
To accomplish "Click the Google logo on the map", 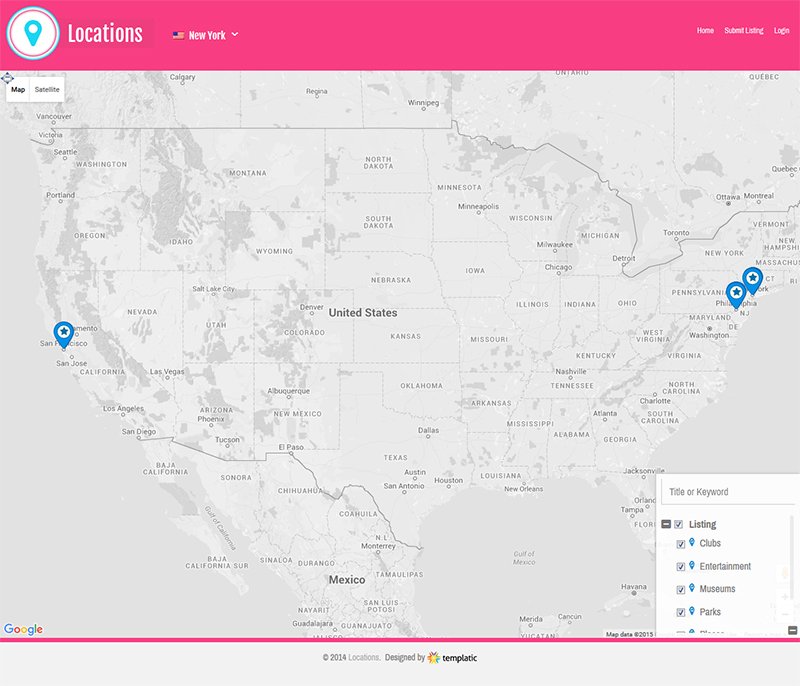I will 23,629.
